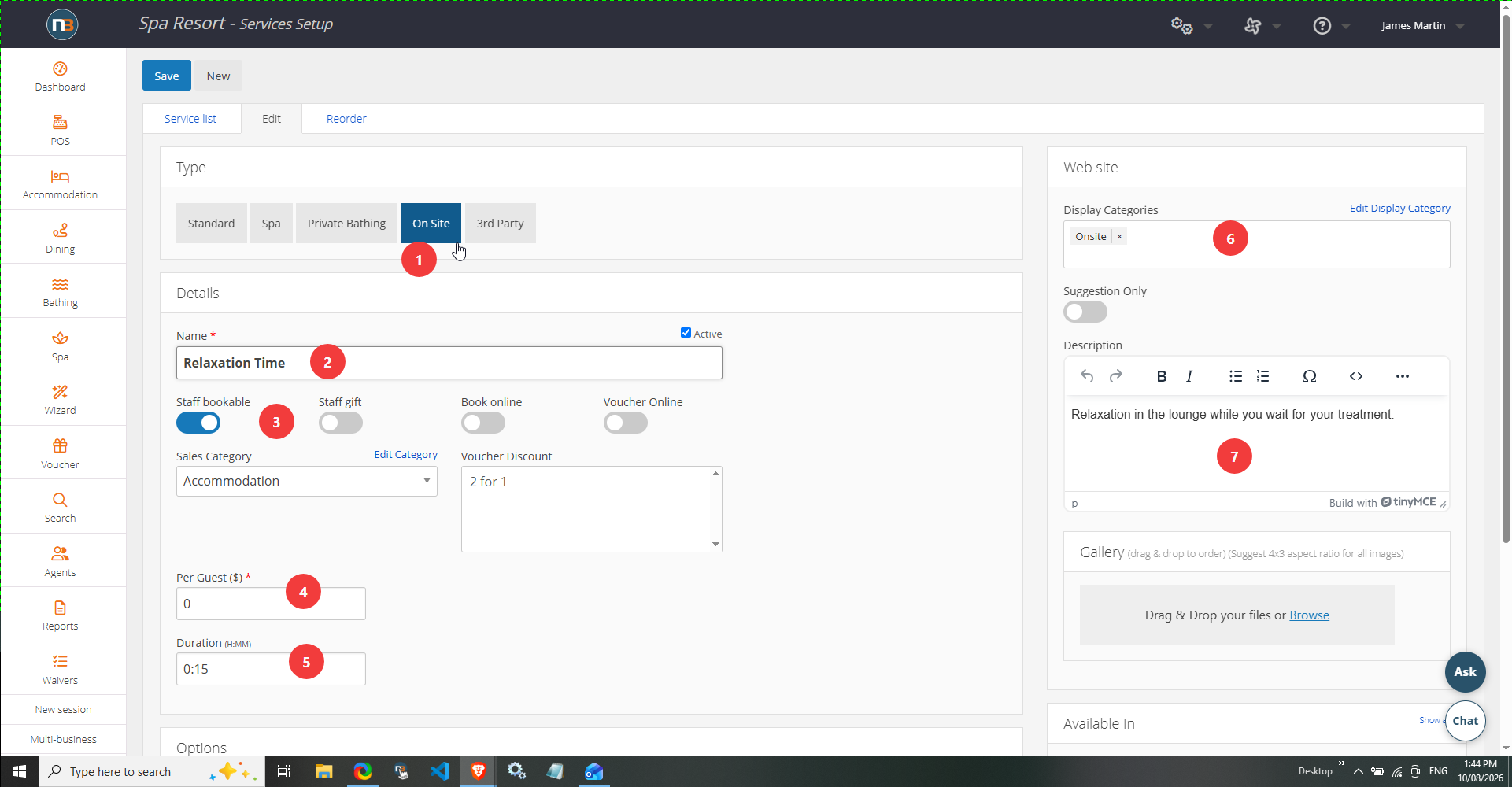Viewport: 1512px width, 787px height.
Task: Open Agents section icon
Action: [x=60, y=562]
